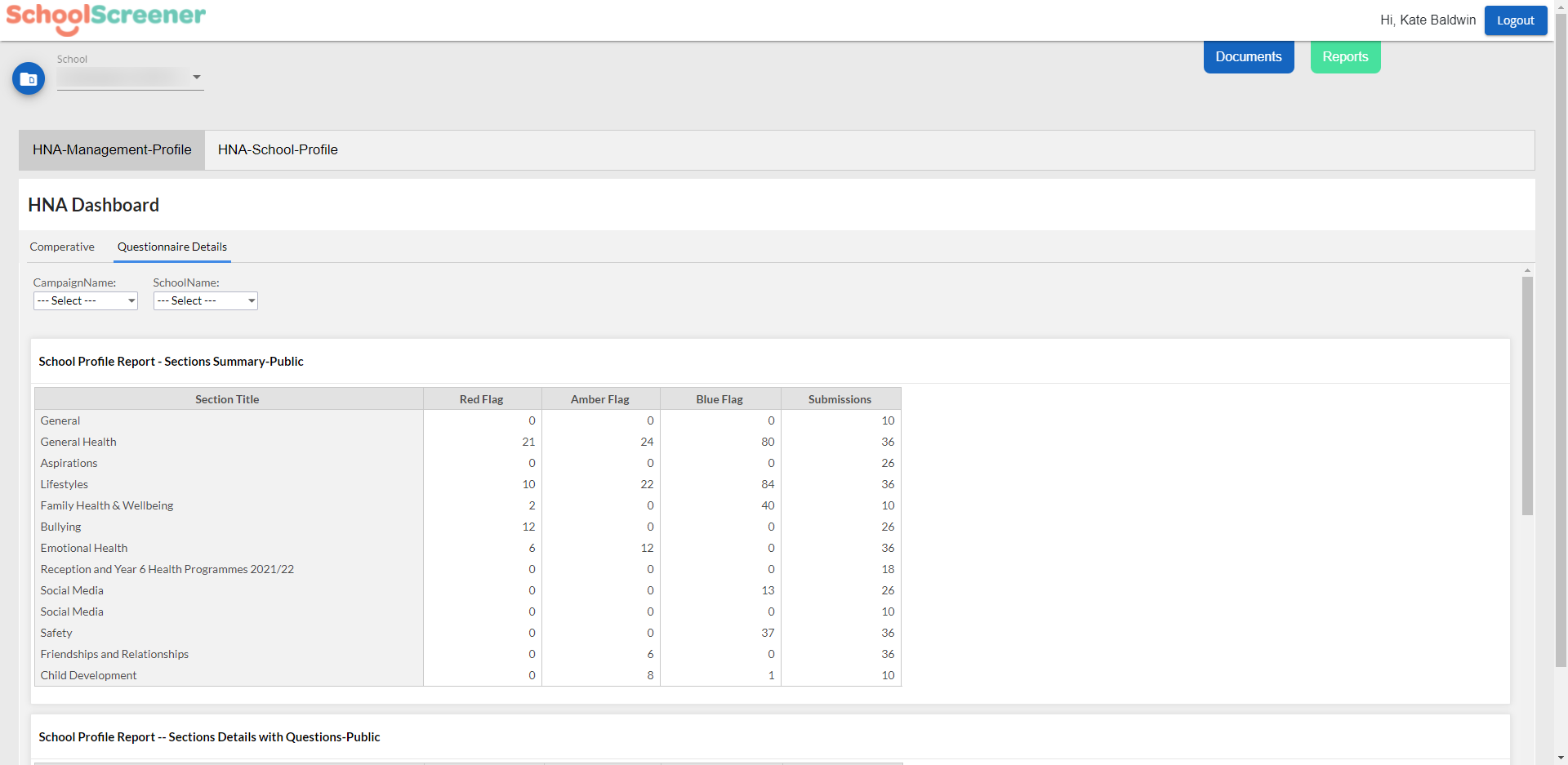This screenshot has height=765, width=1568.
Task: Switch to the Comperative tab
Action: point(62,247)
